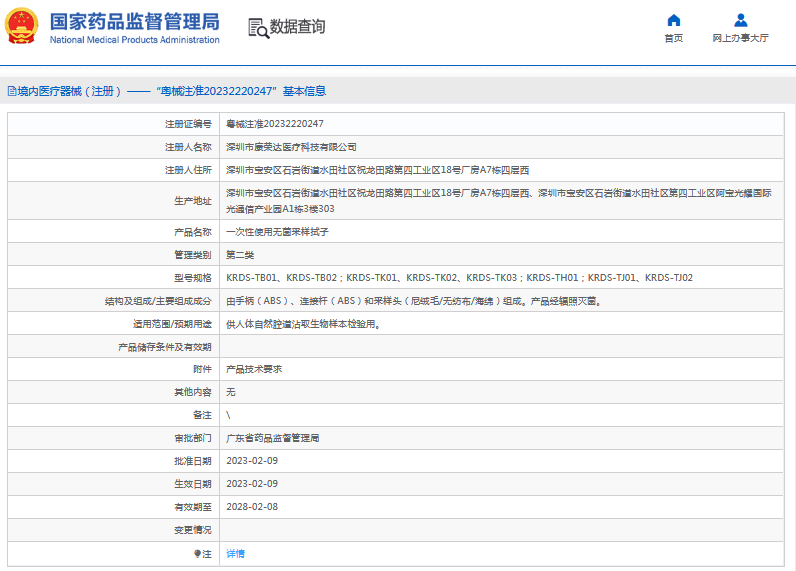Select 其他内容 value 无

[230, 392]
